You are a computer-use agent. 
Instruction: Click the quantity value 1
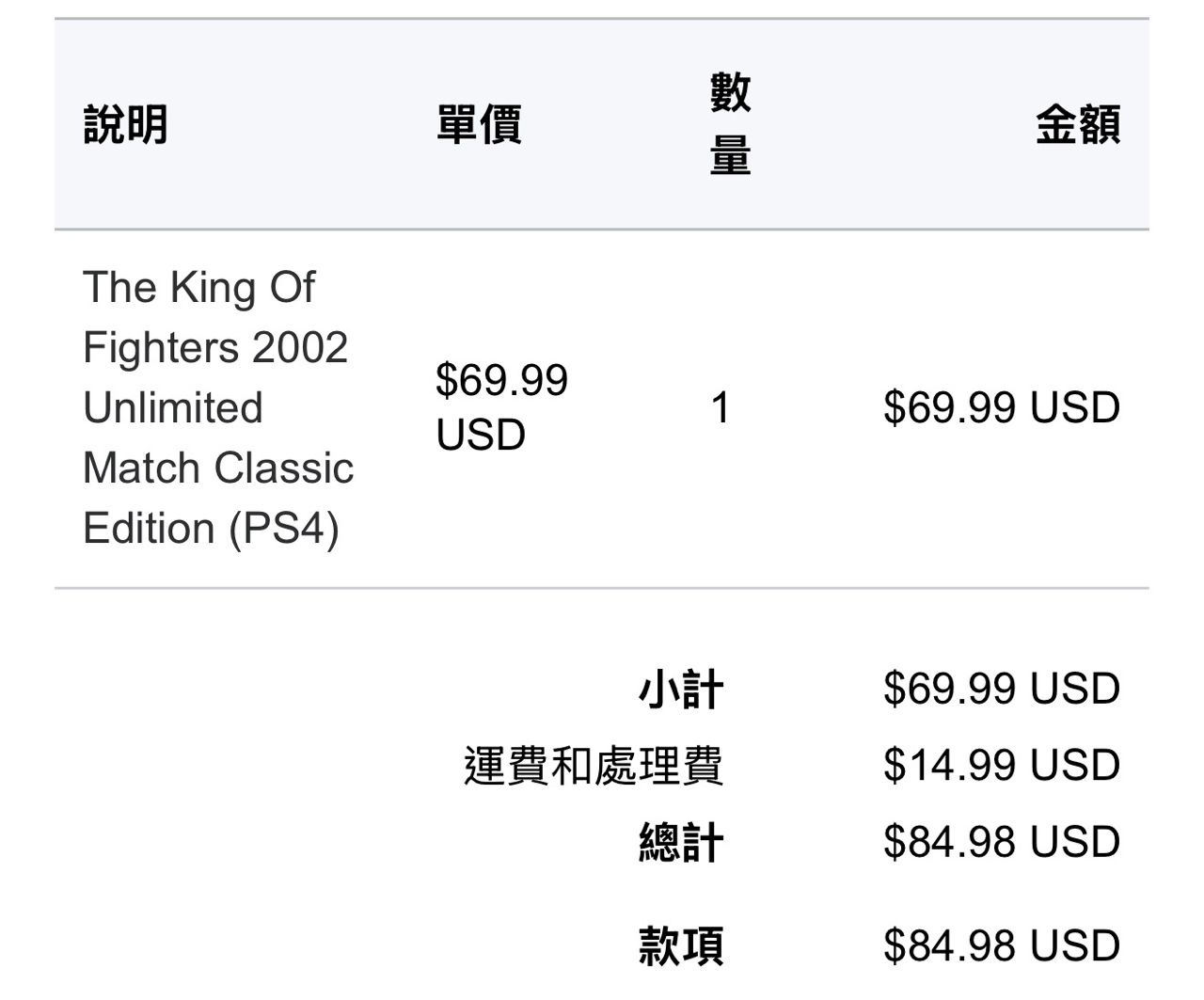click(x=721, y=407)
